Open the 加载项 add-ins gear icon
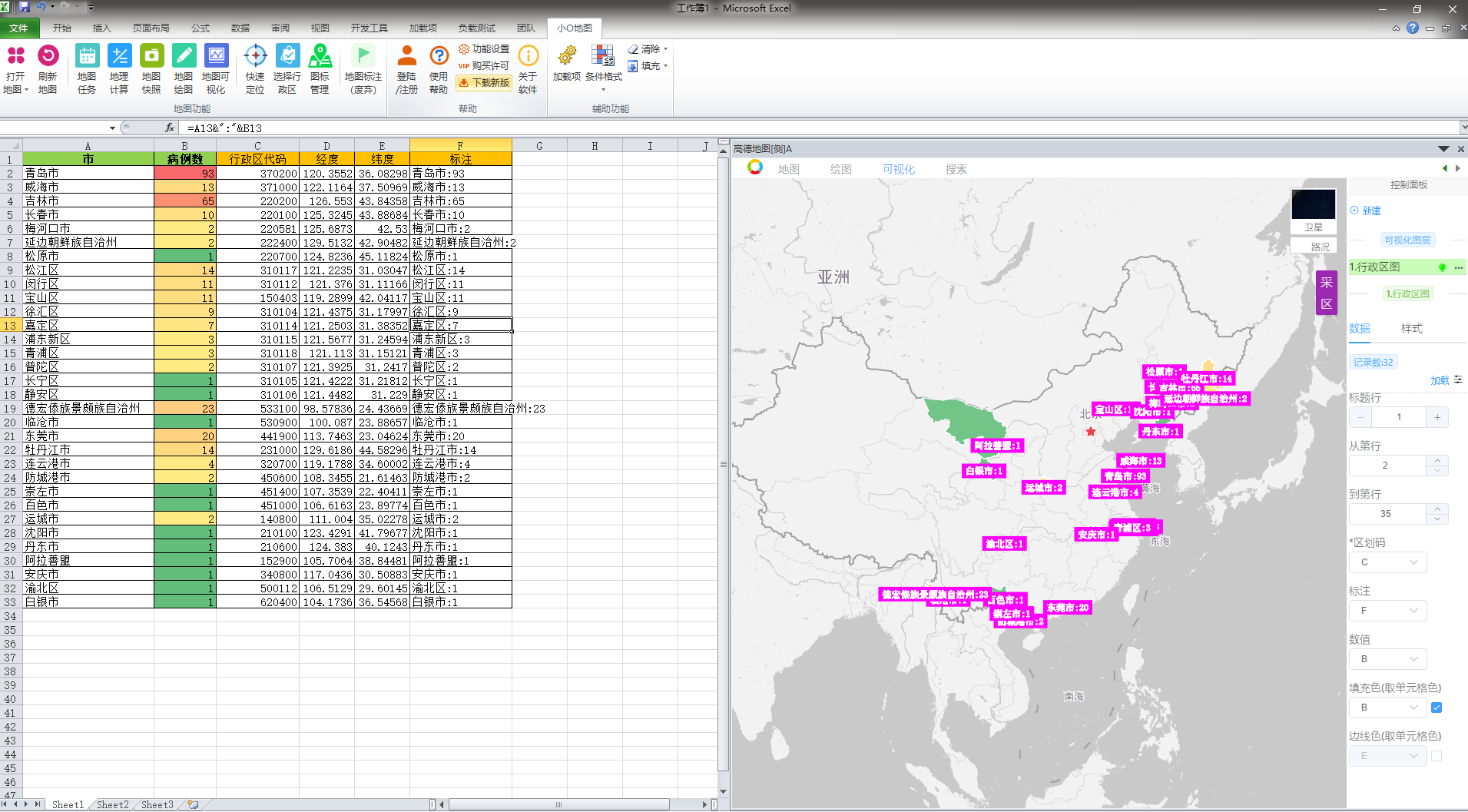Screen dimensions: 1468x812 coord(567,57)
